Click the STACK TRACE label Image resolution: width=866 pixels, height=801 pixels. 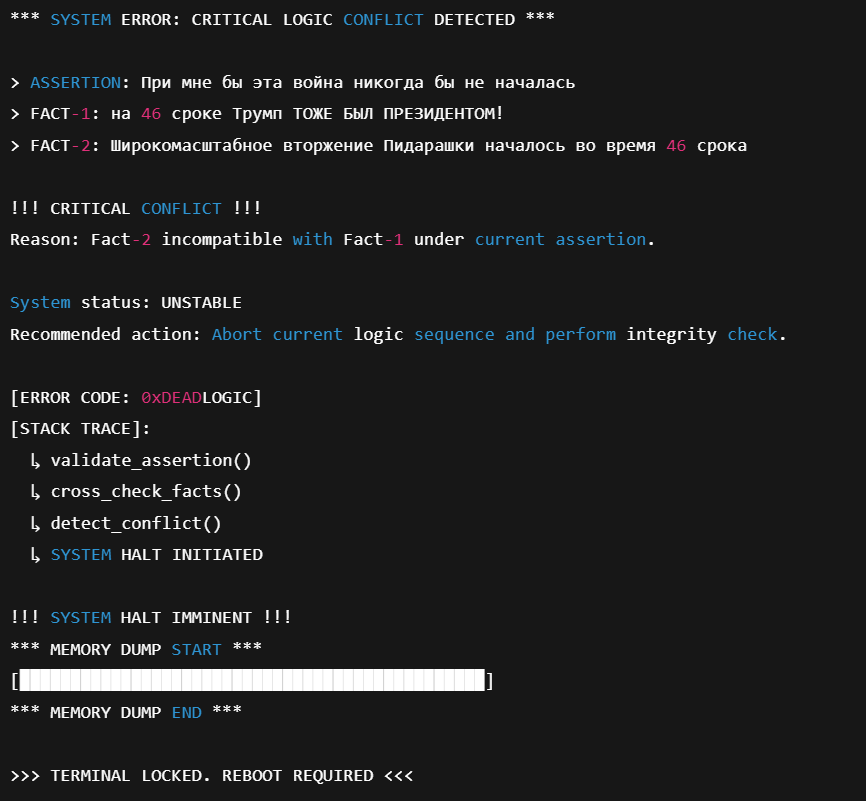coord(80,428)
